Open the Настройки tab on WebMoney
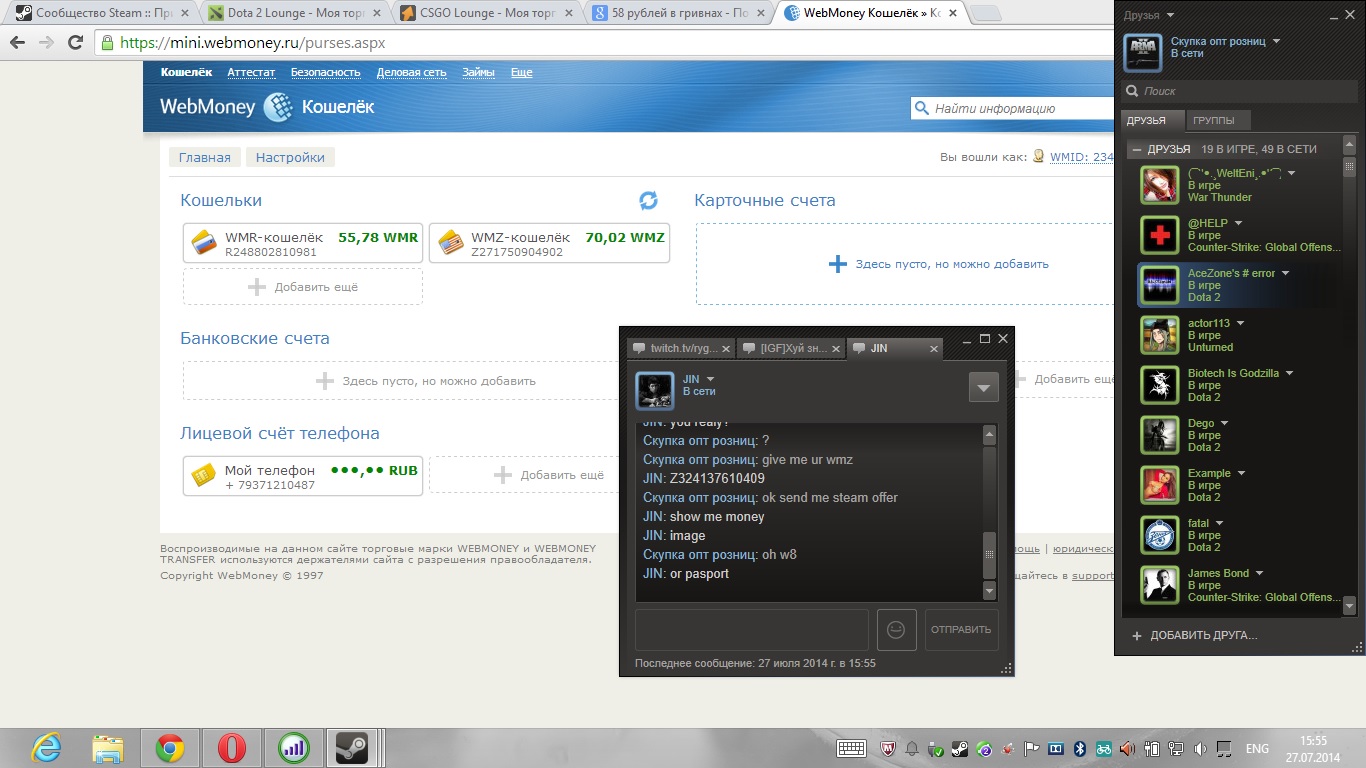Image resolution: width=1366 pixels, height=768 pixels. 290,157
